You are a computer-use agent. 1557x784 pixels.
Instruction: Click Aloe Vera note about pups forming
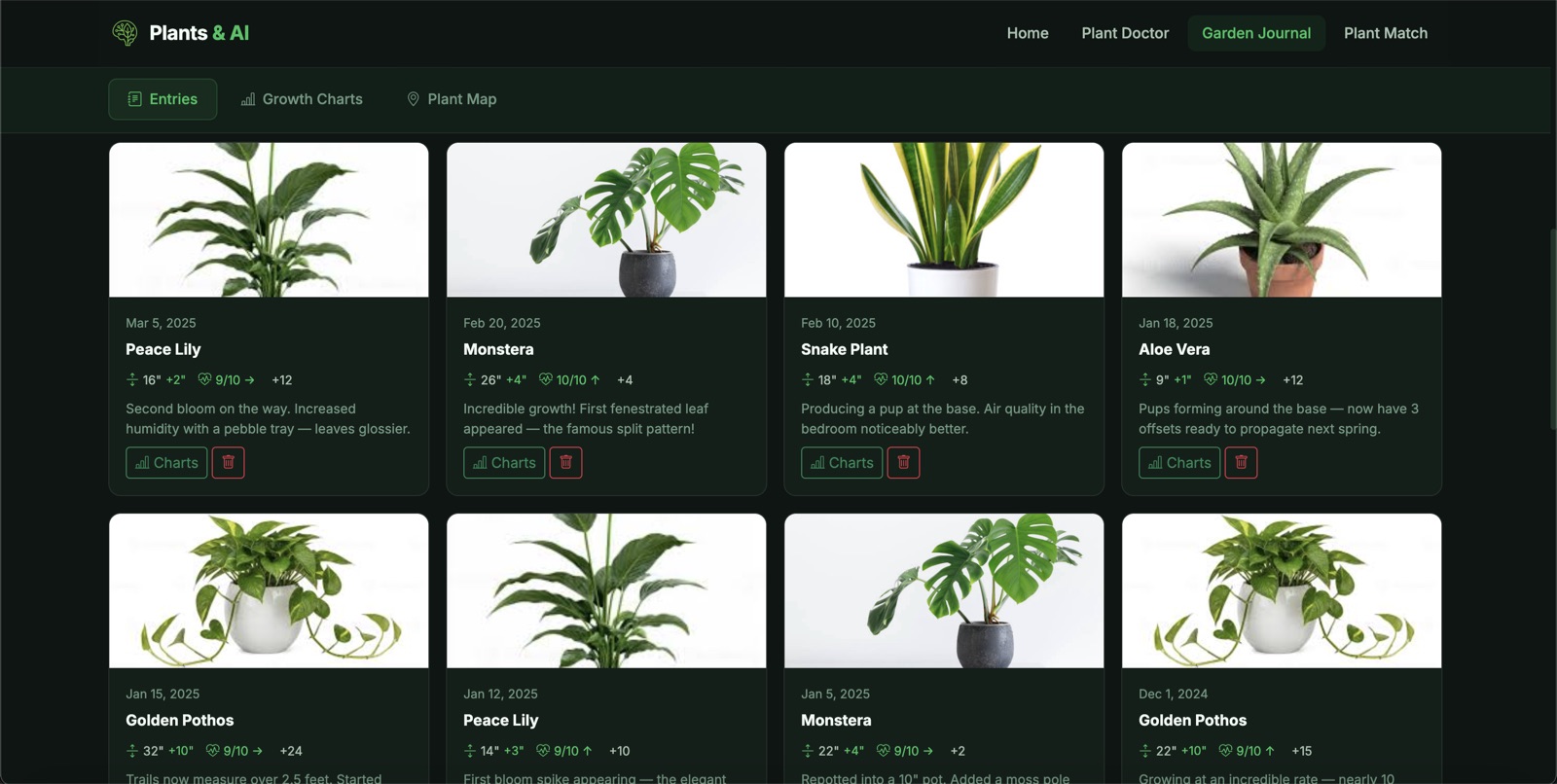pos(1279,419)
